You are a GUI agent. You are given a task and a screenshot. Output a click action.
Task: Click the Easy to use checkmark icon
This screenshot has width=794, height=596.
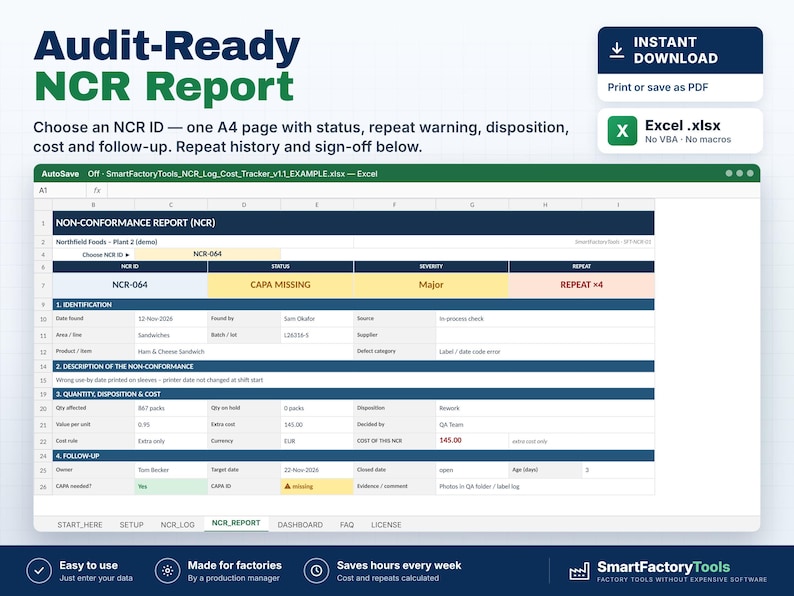click(x=39, y=571)
